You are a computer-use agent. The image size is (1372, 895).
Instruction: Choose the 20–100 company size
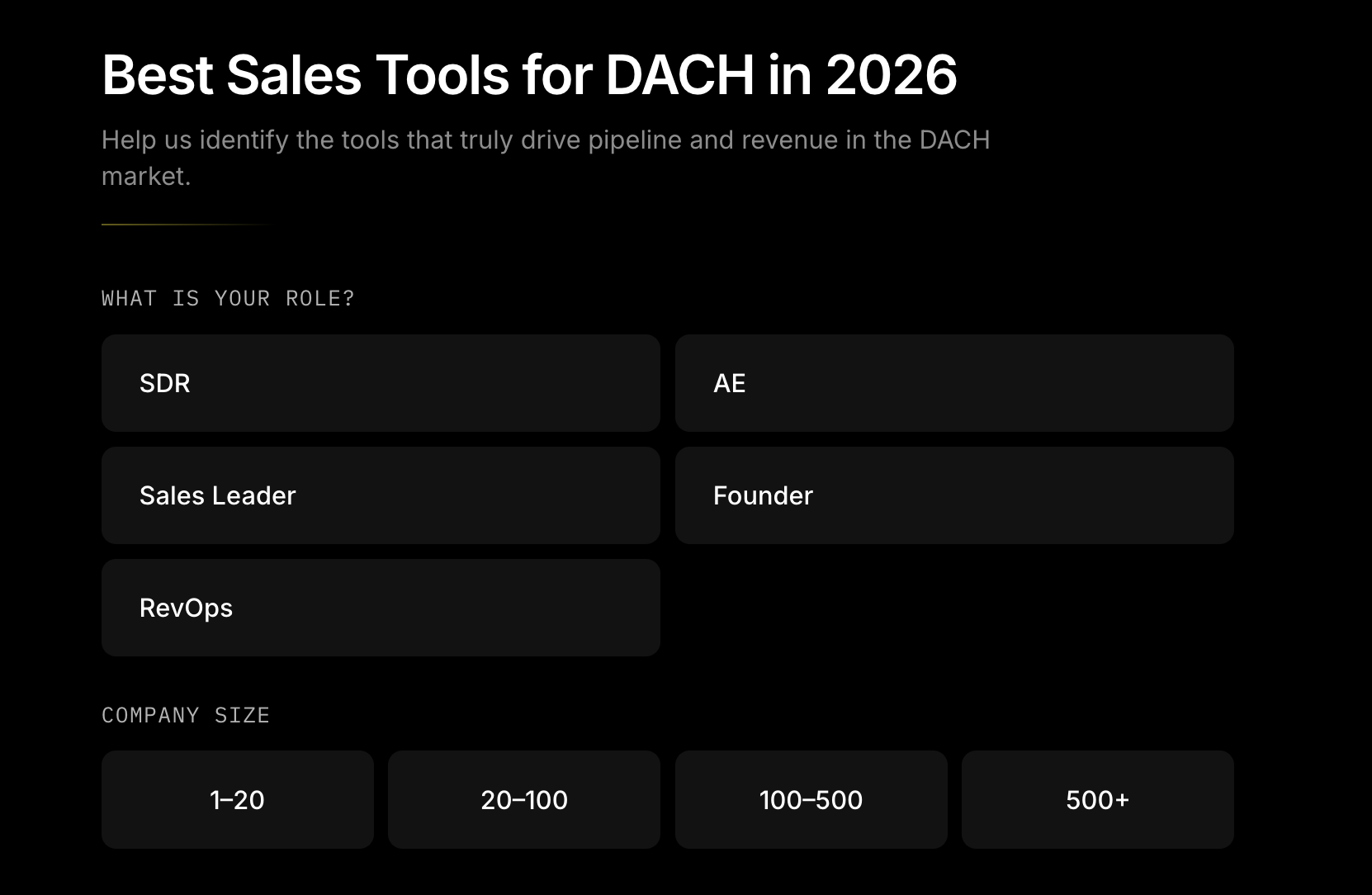524,799
